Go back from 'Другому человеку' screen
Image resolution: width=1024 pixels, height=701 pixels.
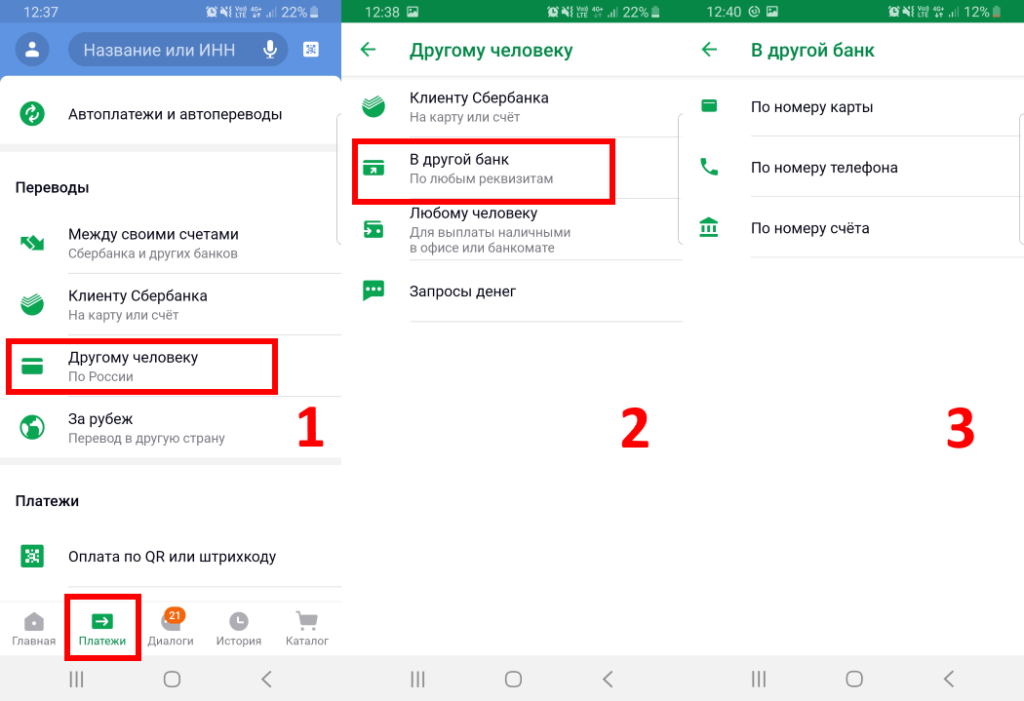(368, 50)
